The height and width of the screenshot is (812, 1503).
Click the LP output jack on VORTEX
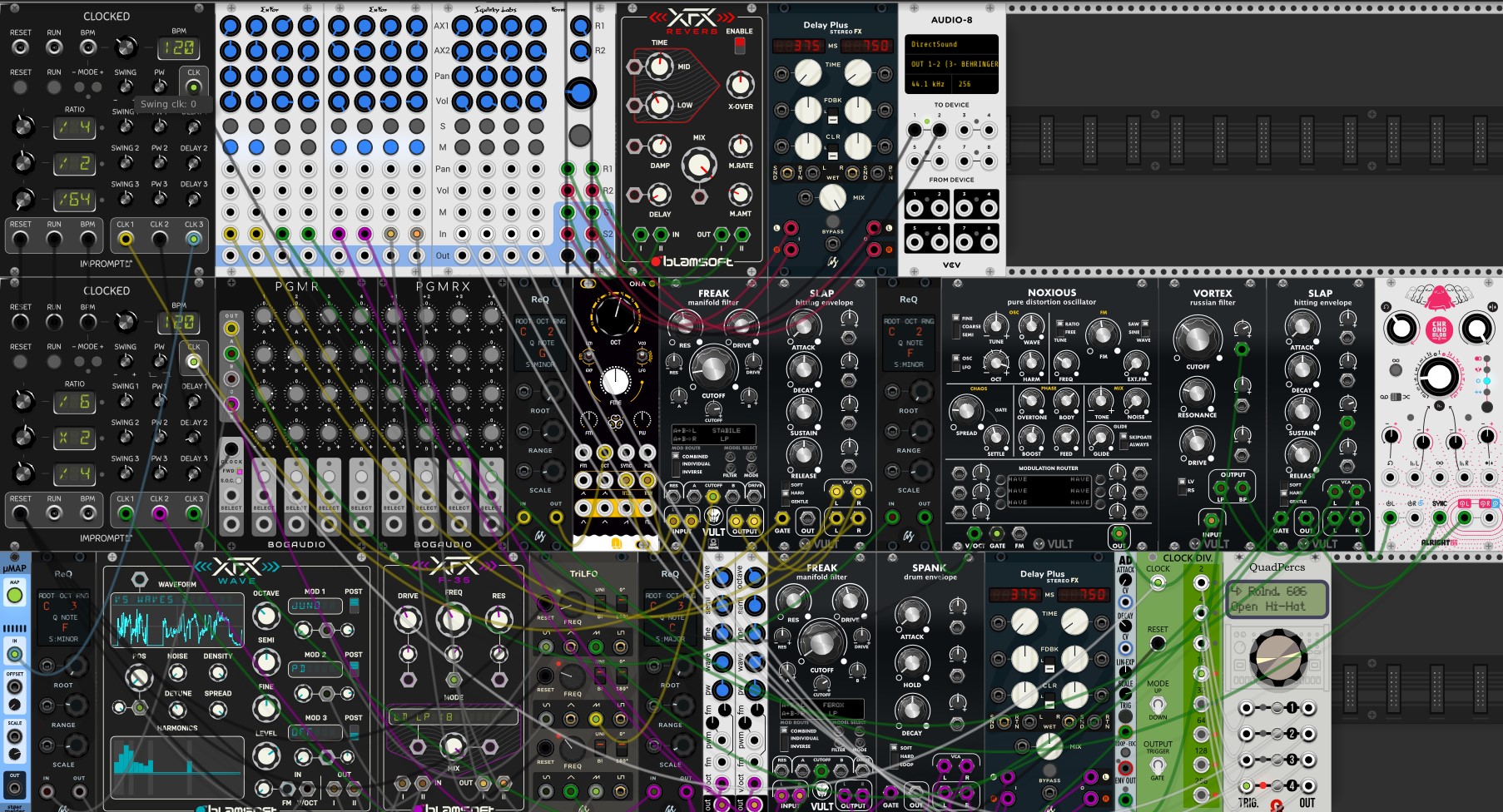click(1221, 488)
